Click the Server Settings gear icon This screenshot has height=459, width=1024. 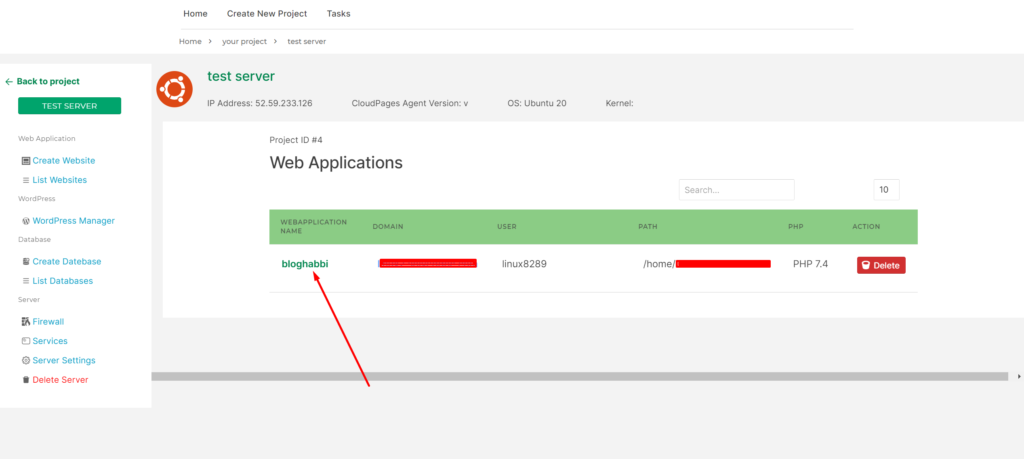tap(25, 360)
